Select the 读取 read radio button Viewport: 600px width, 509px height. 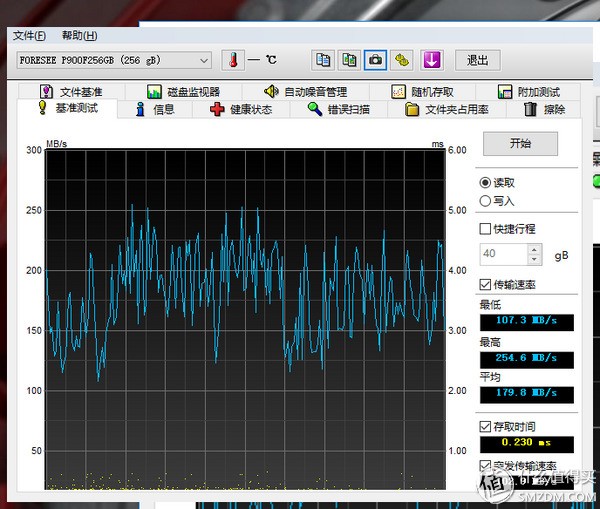pyautogui.click(x=485, y=183)
